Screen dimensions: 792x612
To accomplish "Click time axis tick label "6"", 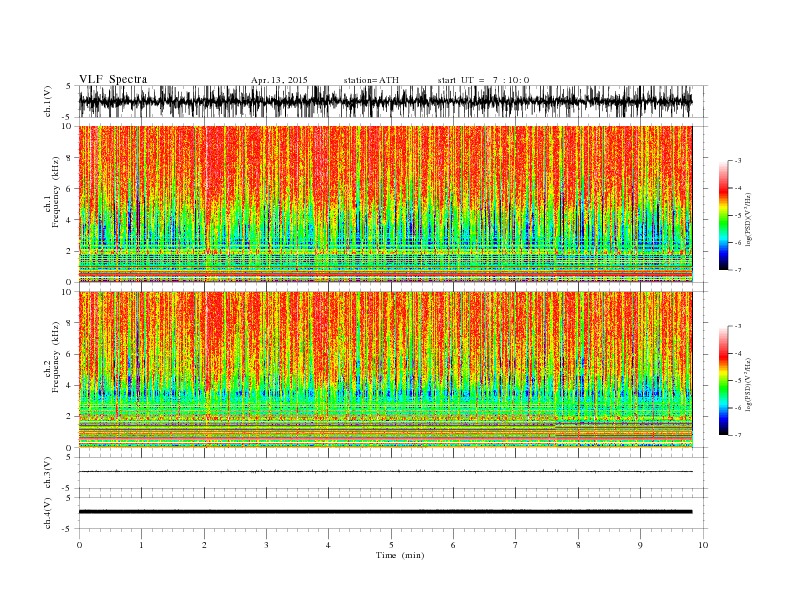I will (453, 545).
